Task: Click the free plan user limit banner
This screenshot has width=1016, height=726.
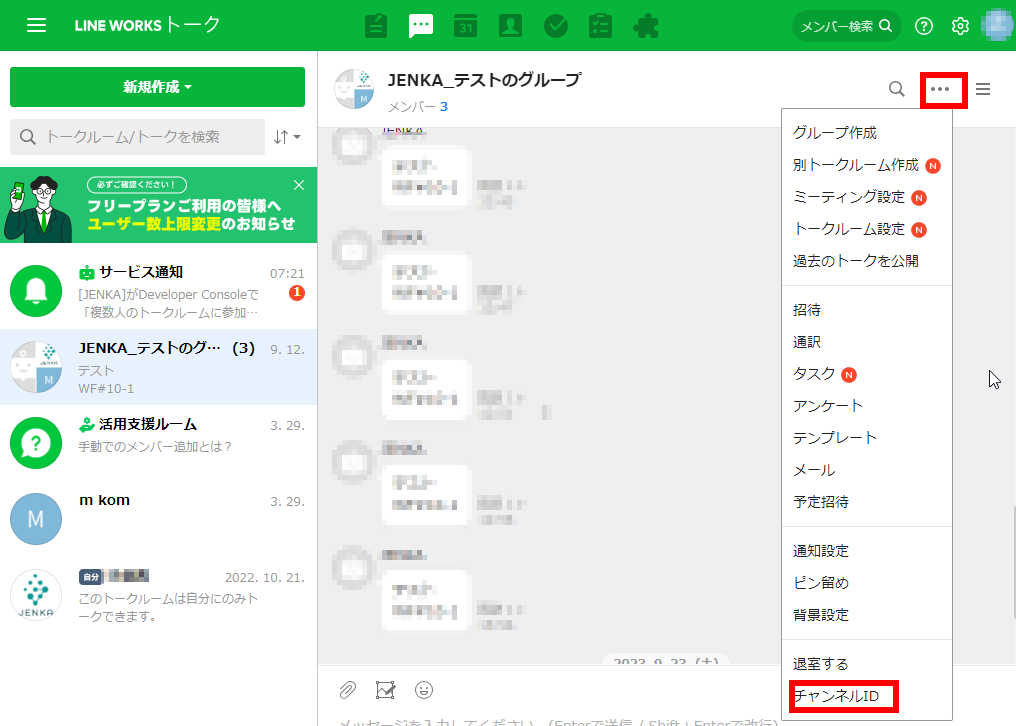Action: [x=159, y=205]
